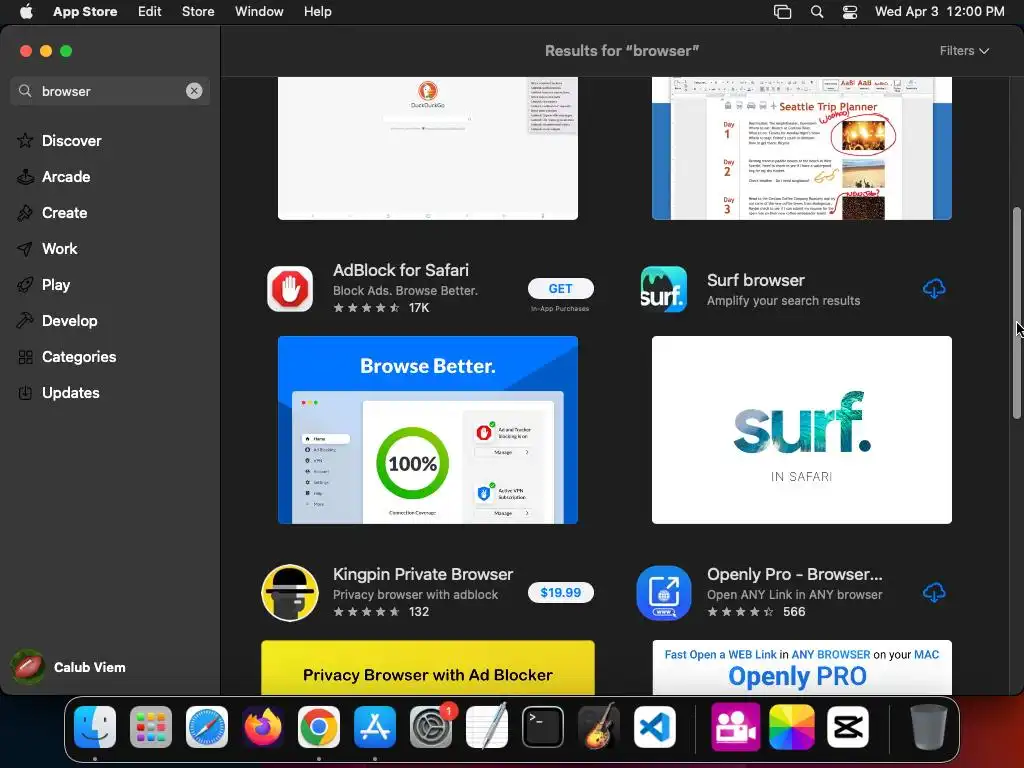Open the Apple menu

[26, 12]
